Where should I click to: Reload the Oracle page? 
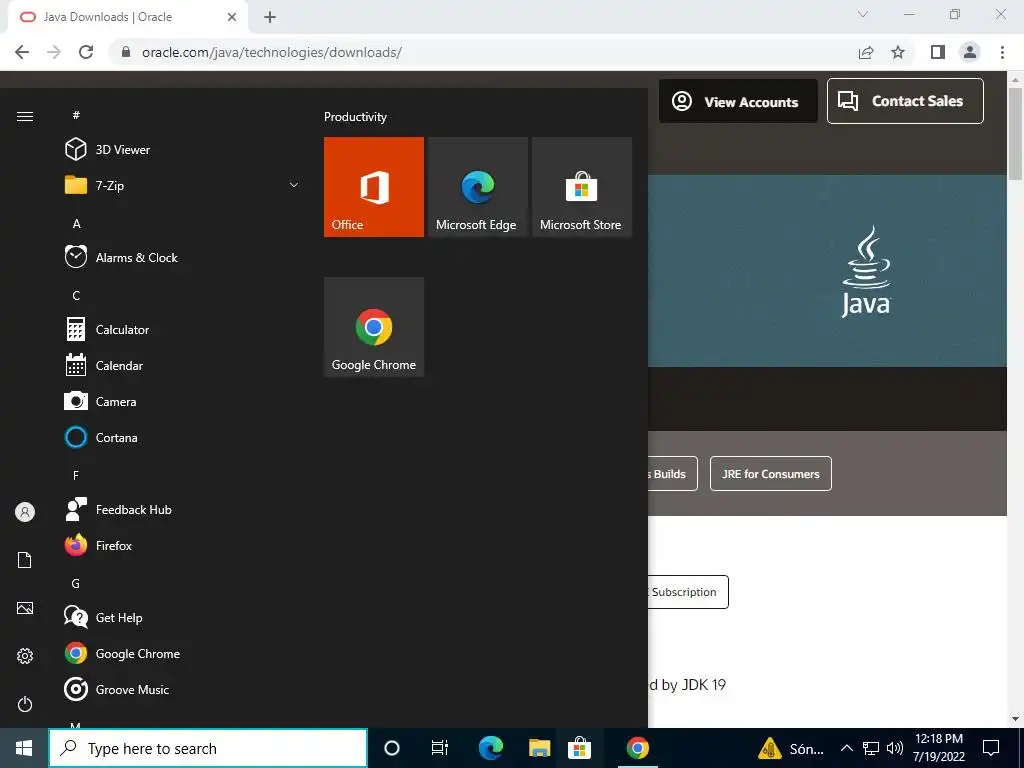point(86,52)
